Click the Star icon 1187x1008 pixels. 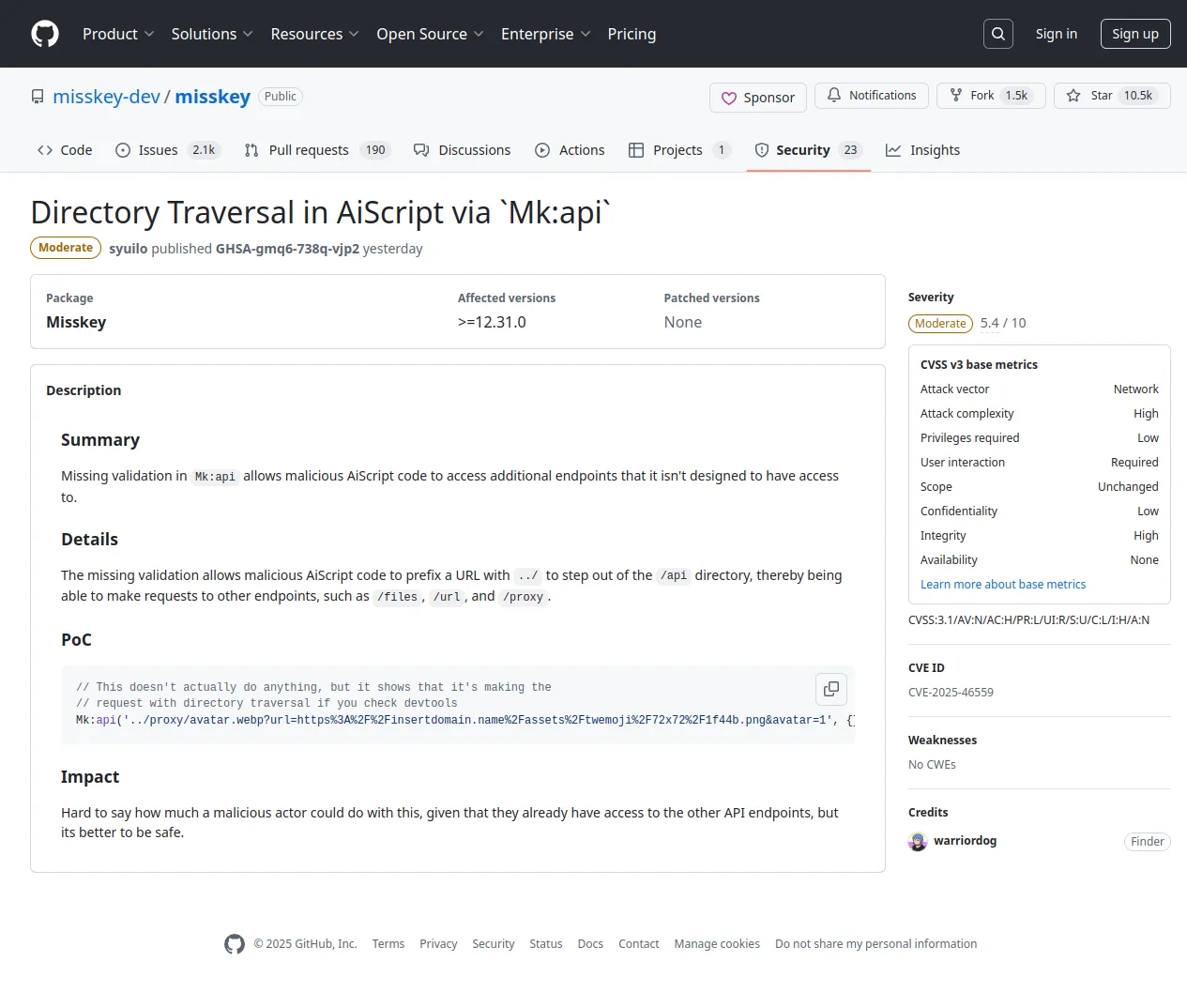point(1073,96)
